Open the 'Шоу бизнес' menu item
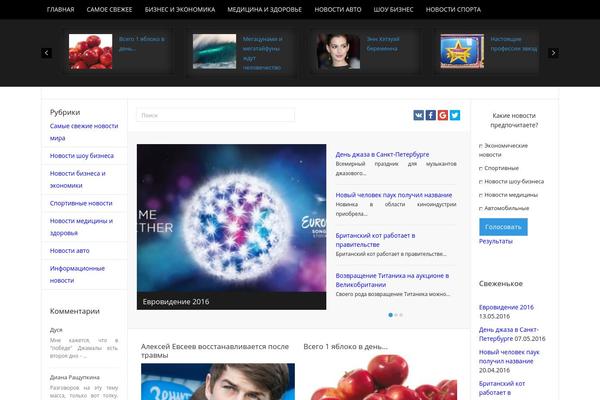Image resolution: width=600 pixels, height=400 pixels. (x=393, y=10)
